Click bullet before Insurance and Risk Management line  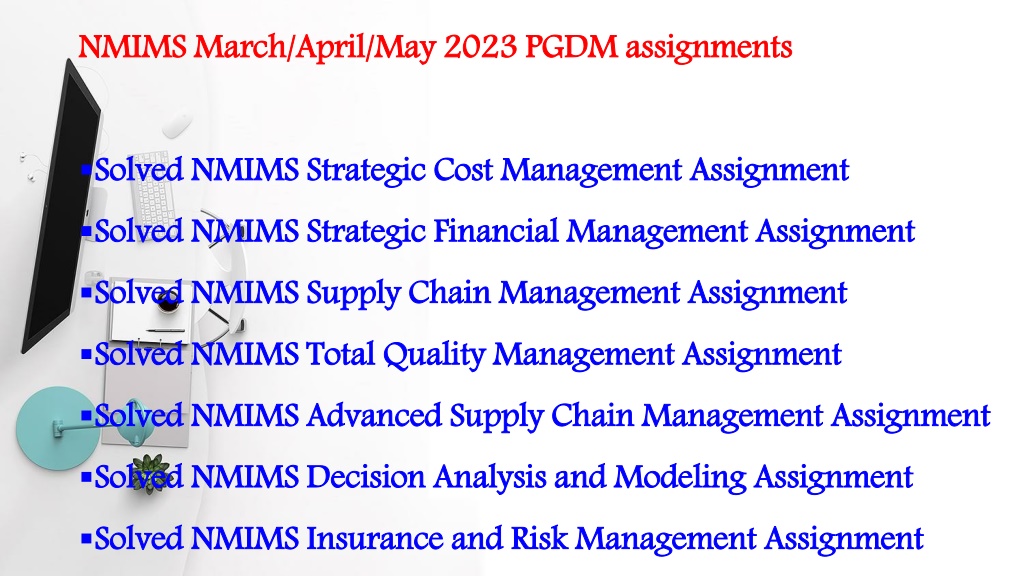pos(86,539)
